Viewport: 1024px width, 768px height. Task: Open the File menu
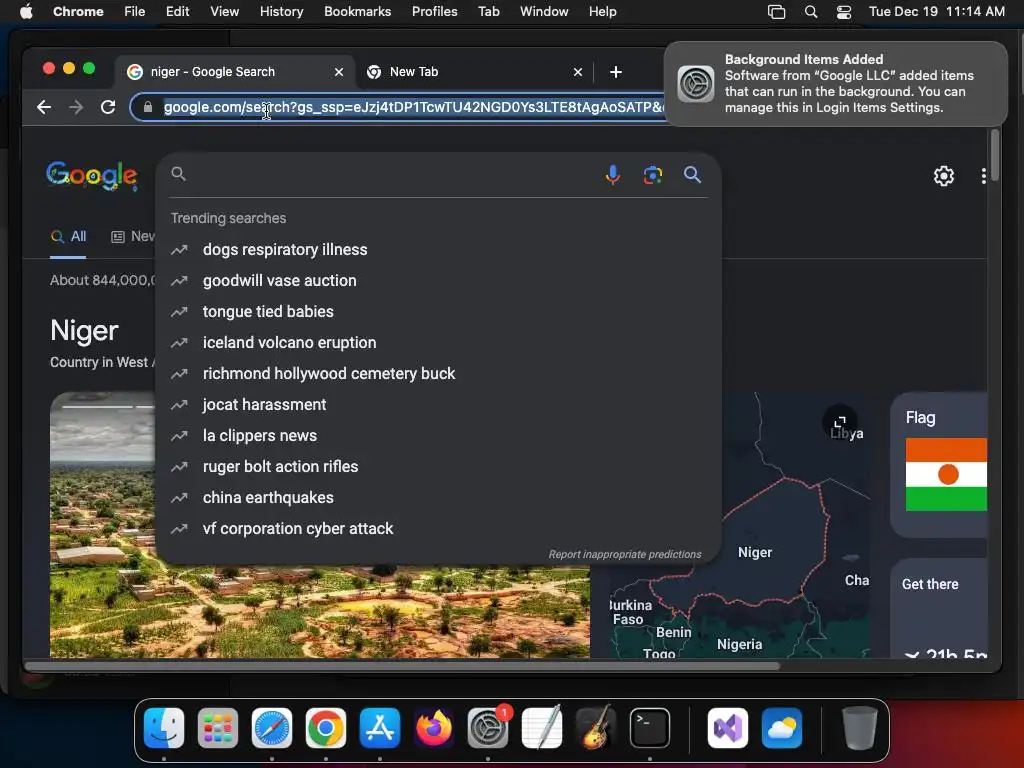(135, 12)
